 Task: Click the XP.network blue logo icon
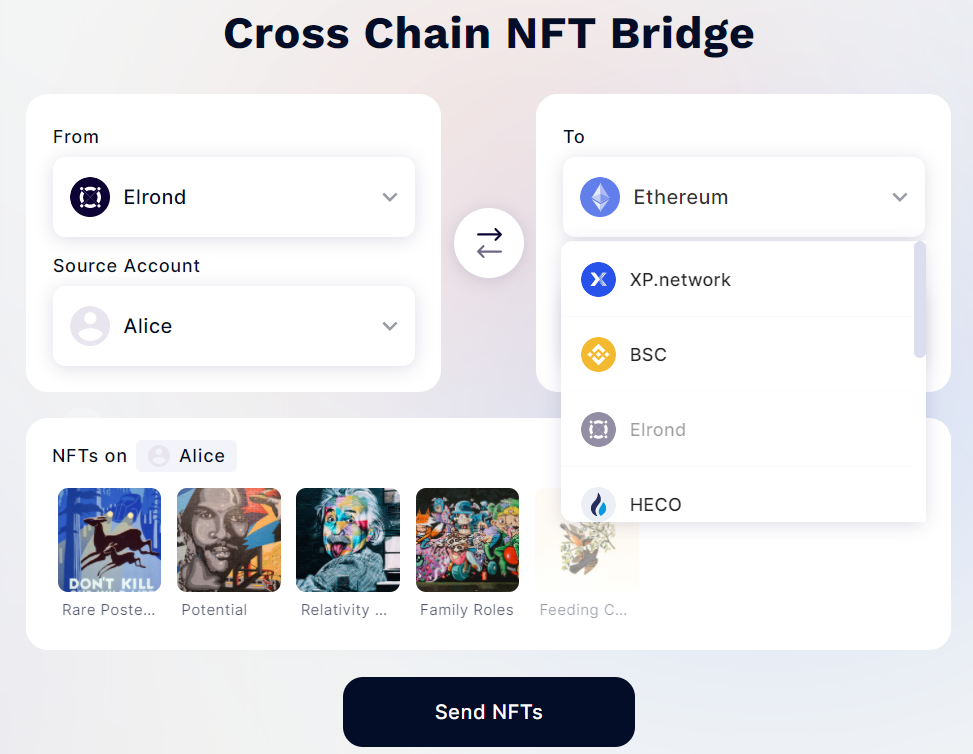tap(598, 279)
